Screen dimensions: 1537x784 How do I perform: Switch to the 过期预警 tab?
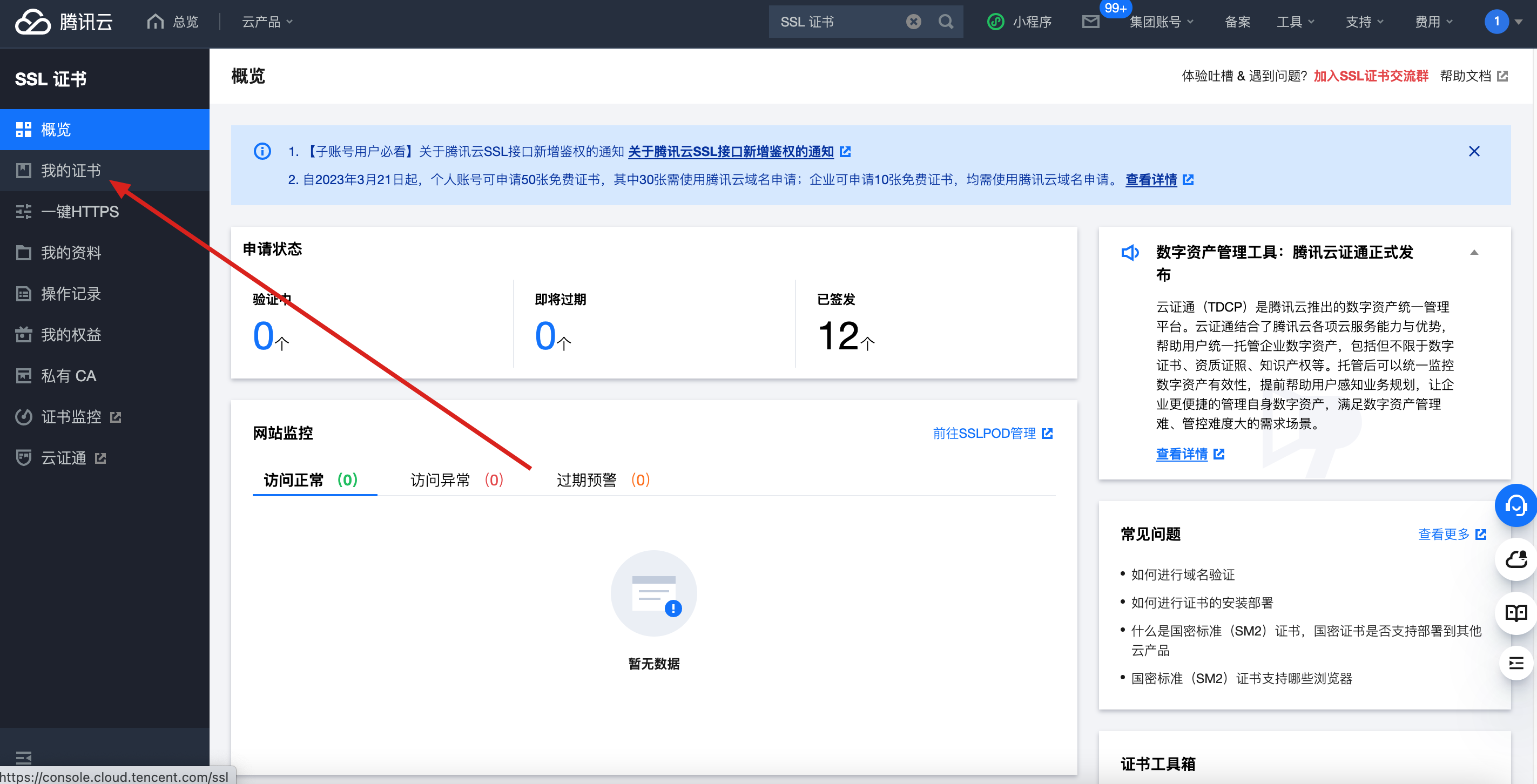(603, 479)
